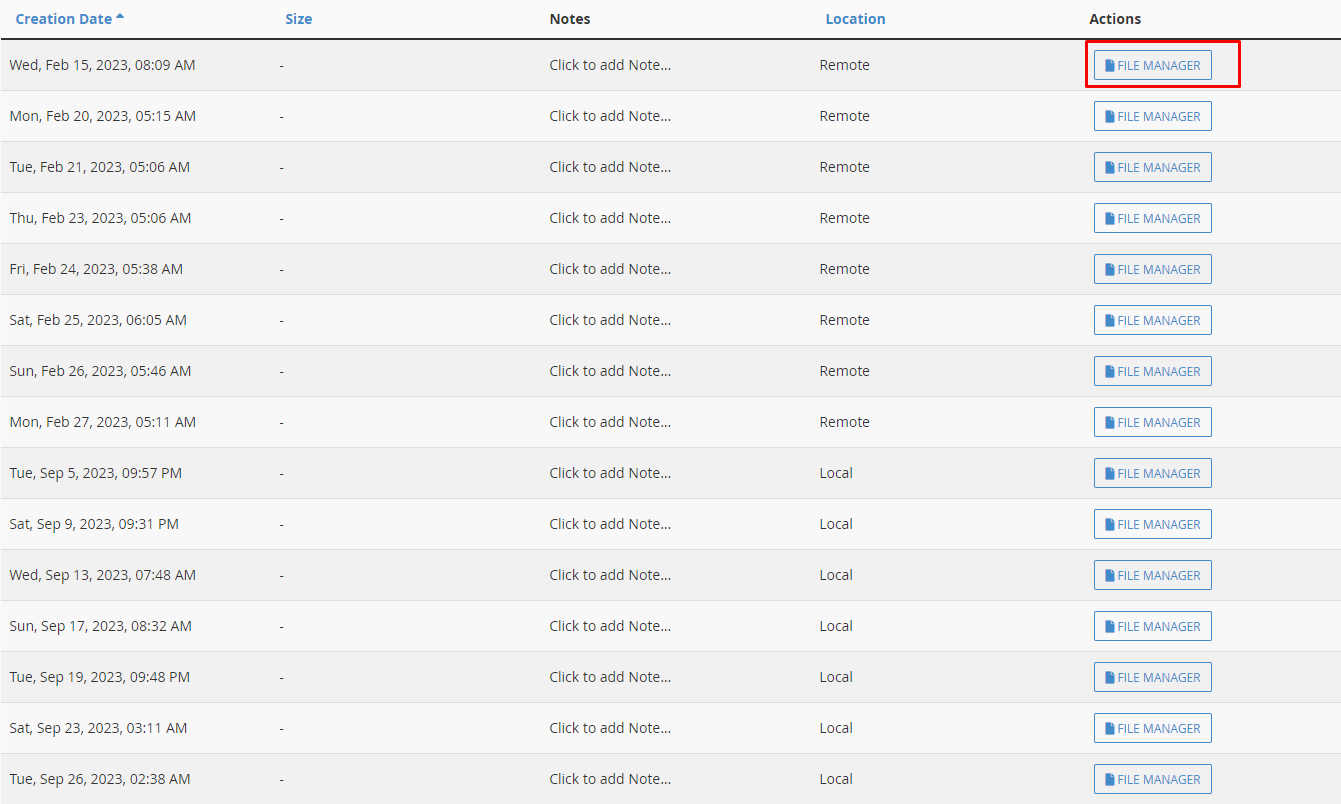Click file icon in Feb 23, 2023 row
Screen dimensions: 1341x804
[1109, 218]
